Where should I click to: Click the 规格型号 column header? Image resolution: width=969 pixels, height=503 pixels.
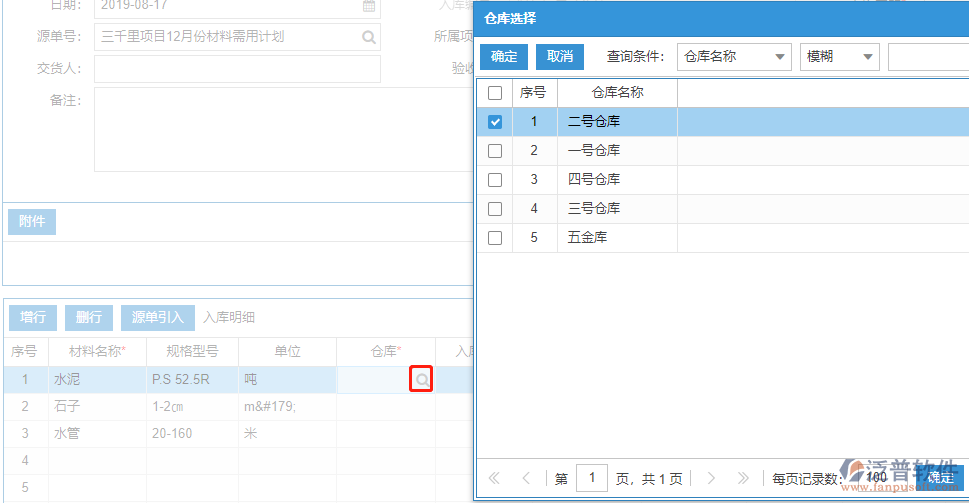192,352
